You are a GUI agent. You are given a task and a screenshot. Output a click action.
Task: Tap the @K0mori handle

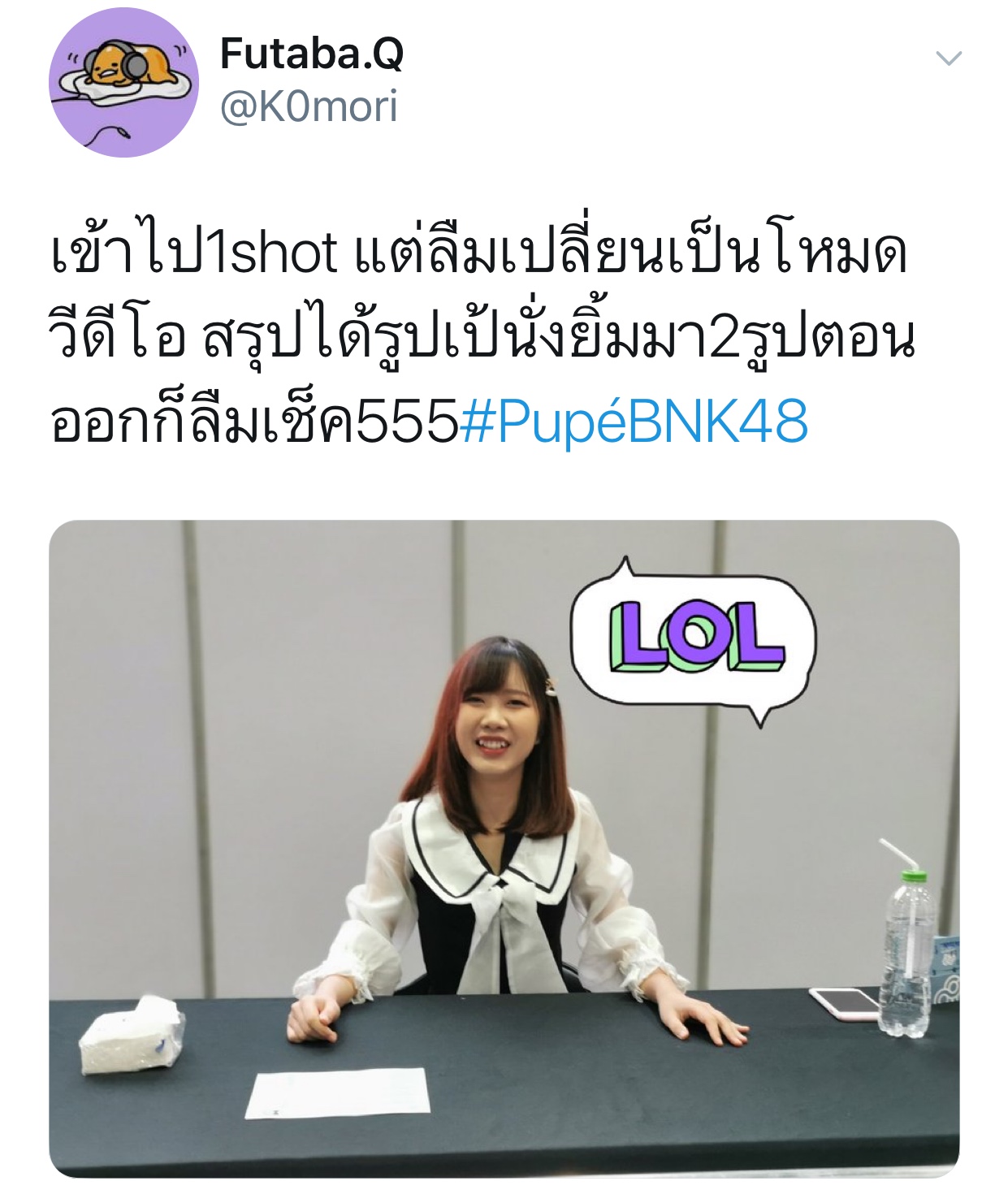coord(309,106)
